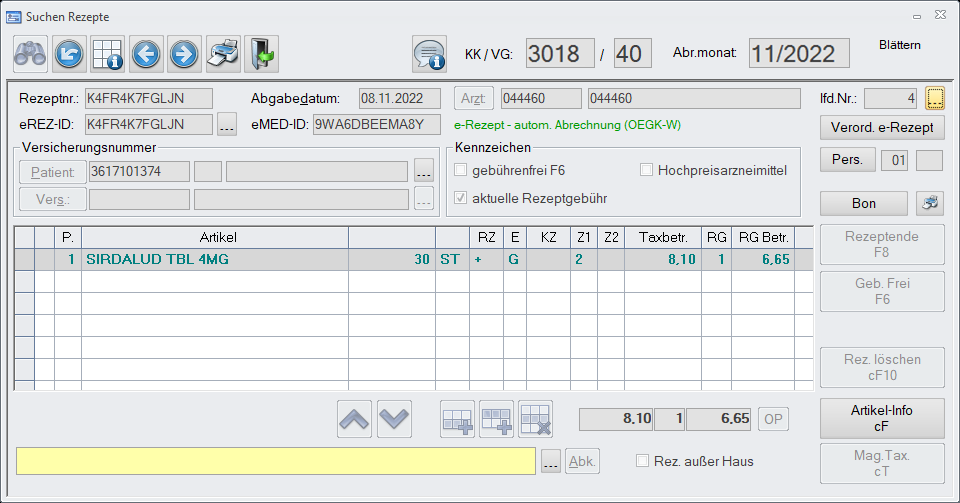Click the printer icon in toolbar
The width and height of the screenshot is (960, 503).
pyautogui.click(x=223, y=52)
